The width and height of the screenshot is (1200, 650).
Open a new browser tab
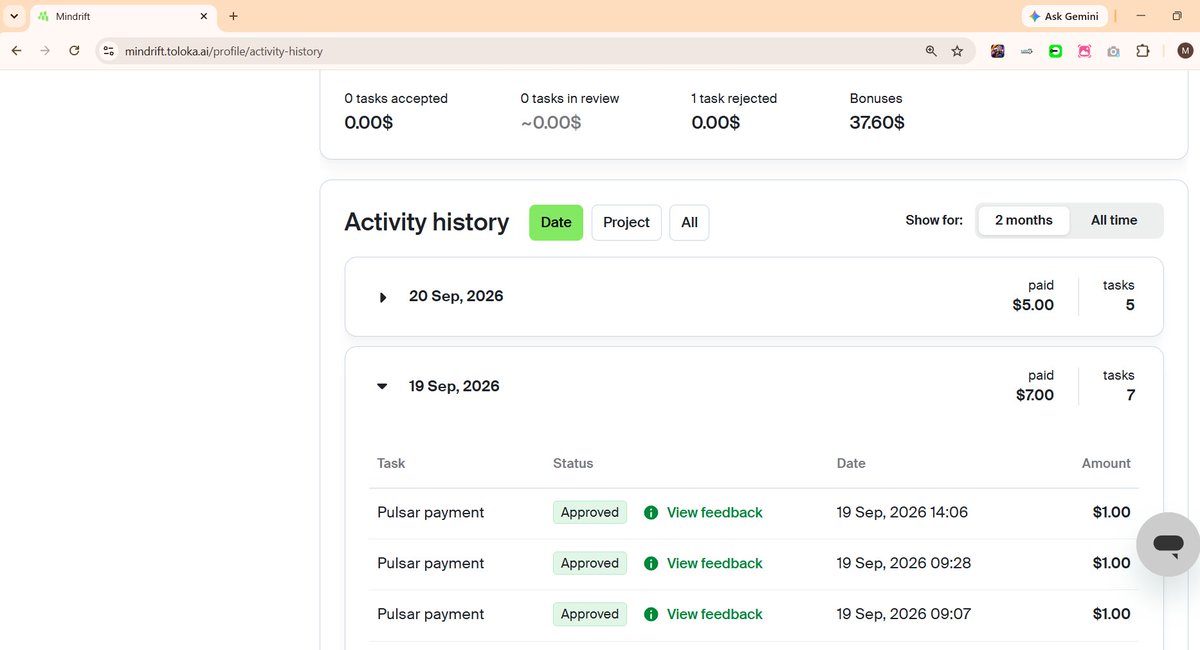233,16
